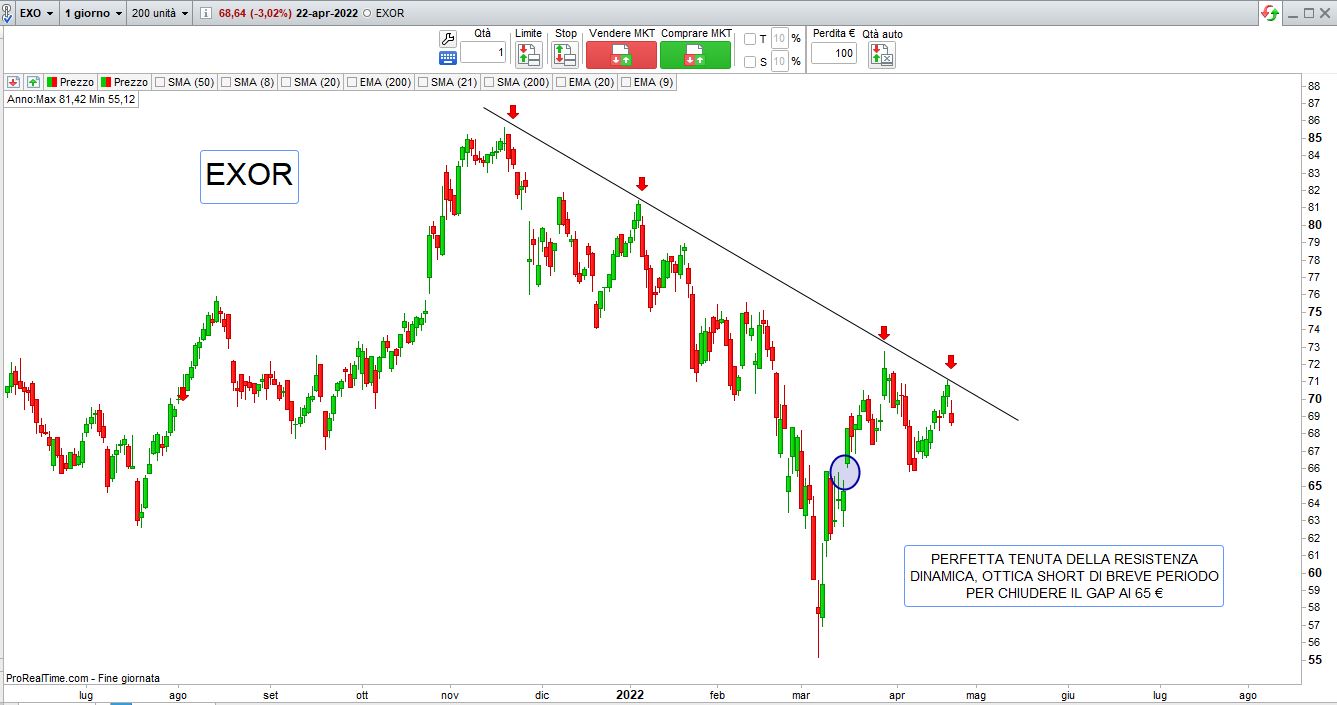This screenshot has width=1337, height=705.
Task: Click the T percent value field
Action: click(780, 39)
